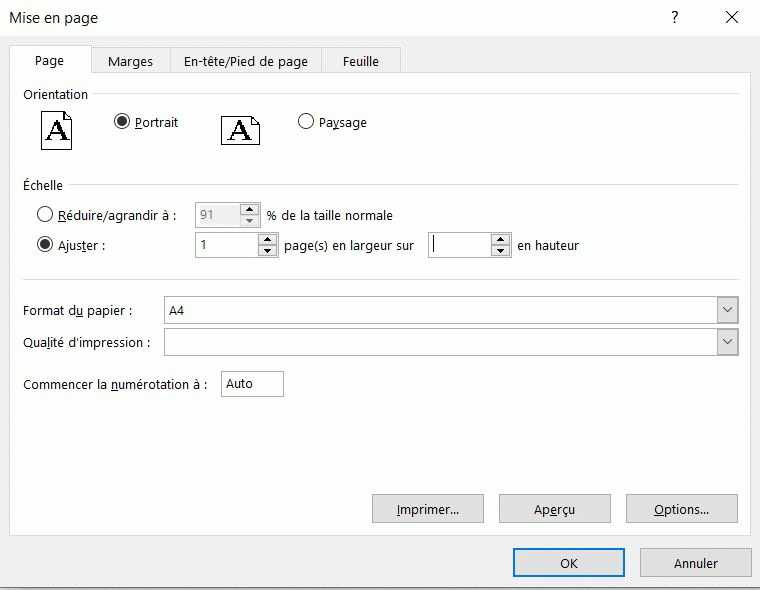Expand the Qualité d'impression dropdown

click(x=728, y=342)
